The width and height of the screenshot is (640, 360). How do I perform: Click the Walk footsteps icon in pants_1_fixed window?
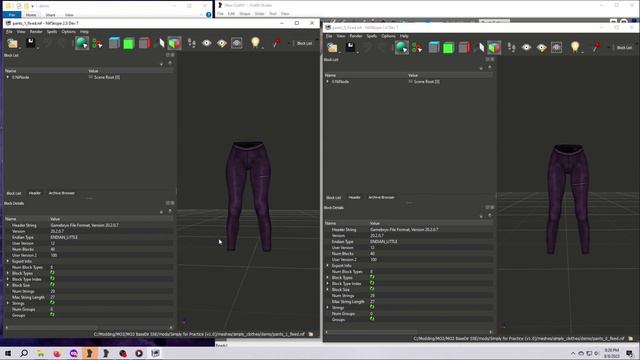pos(191,43)
